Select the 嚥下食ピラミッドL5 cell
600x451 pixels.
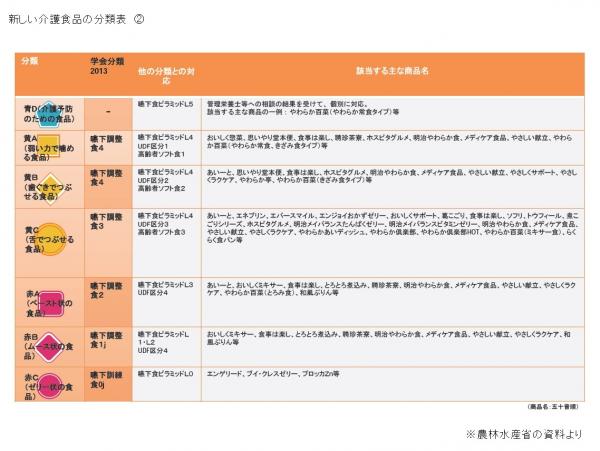pyautogui.click(x=166, y=103)
